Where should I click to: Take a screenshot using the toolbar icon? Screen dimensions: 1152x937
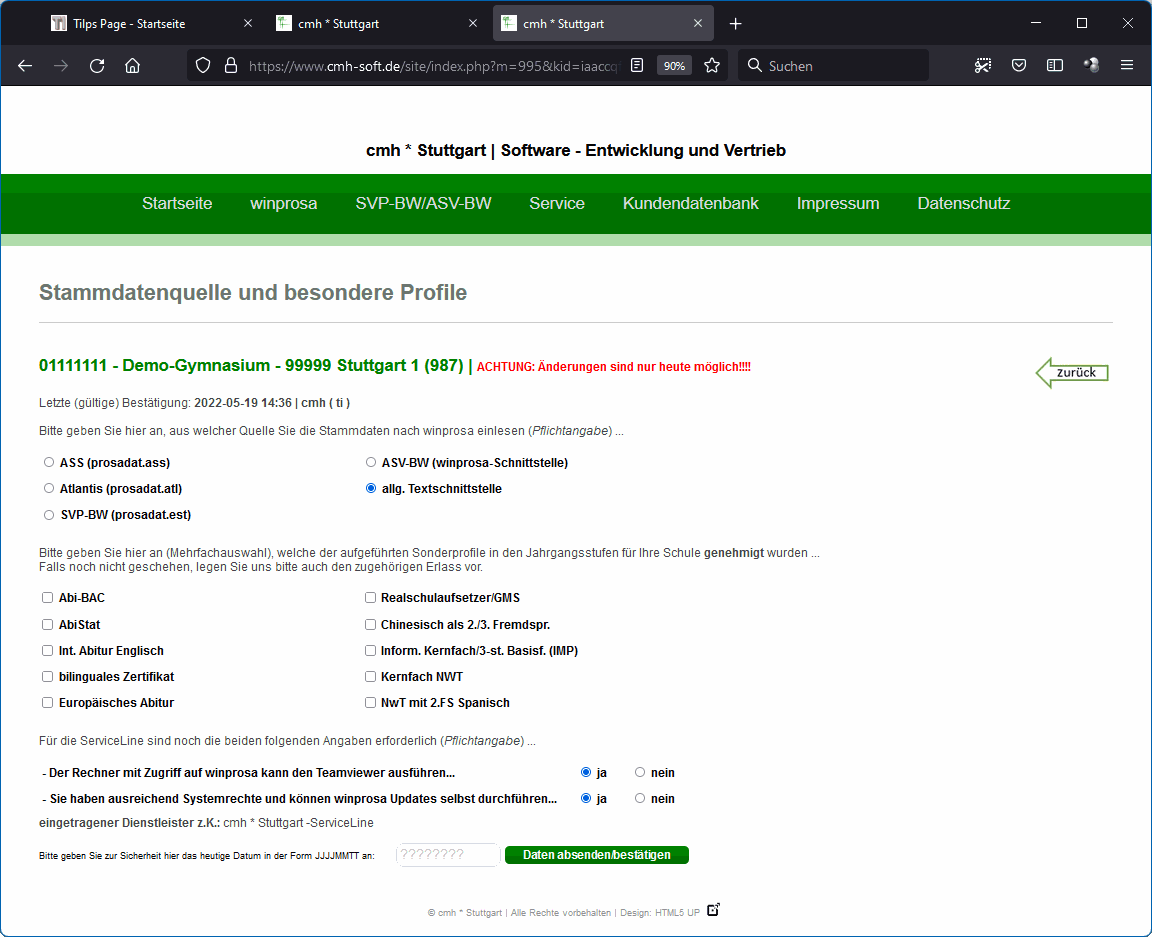tap(983, 66)
